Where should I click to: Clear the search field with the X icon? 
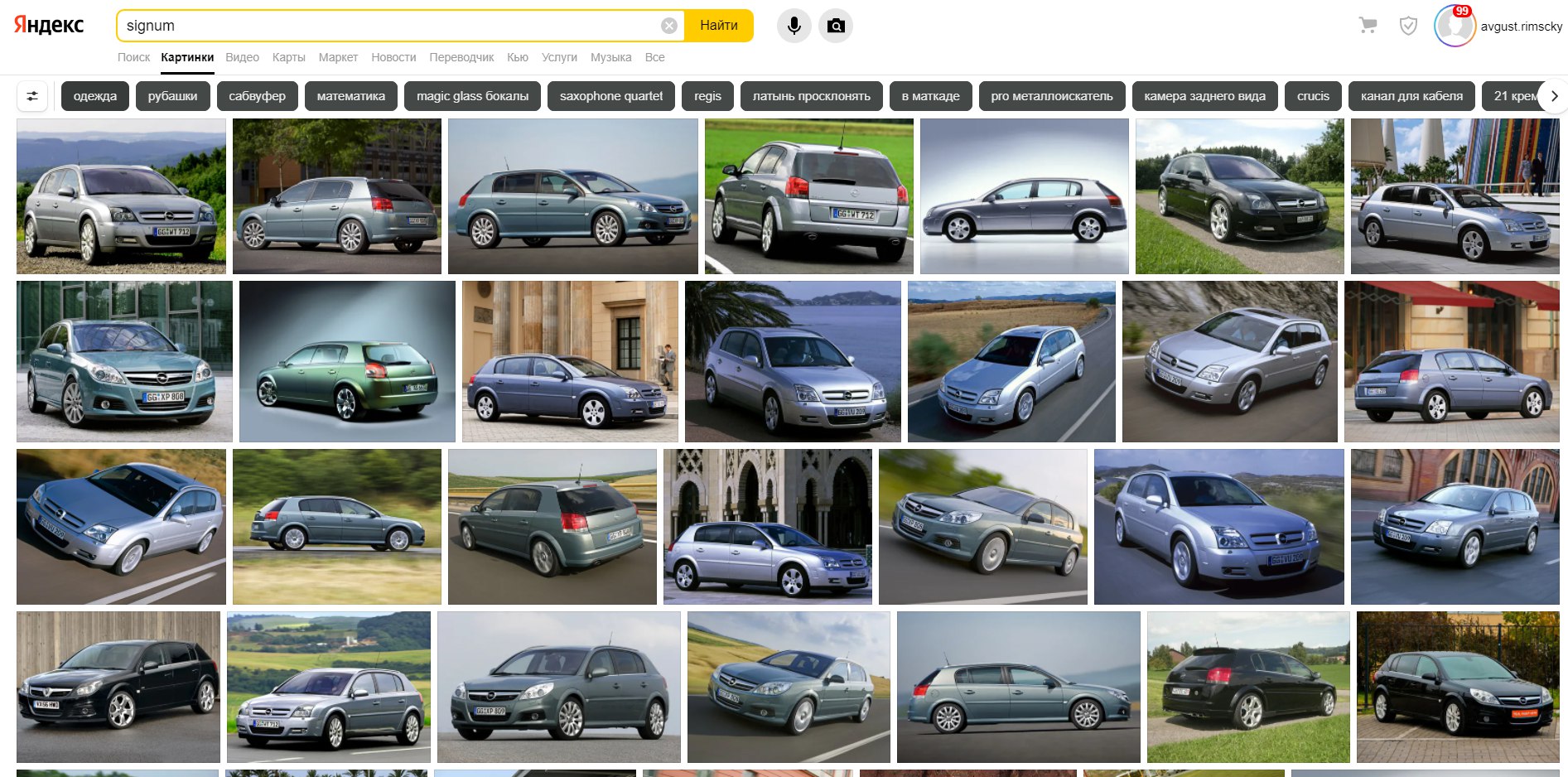pyautogui.click(x=669, y=26)
